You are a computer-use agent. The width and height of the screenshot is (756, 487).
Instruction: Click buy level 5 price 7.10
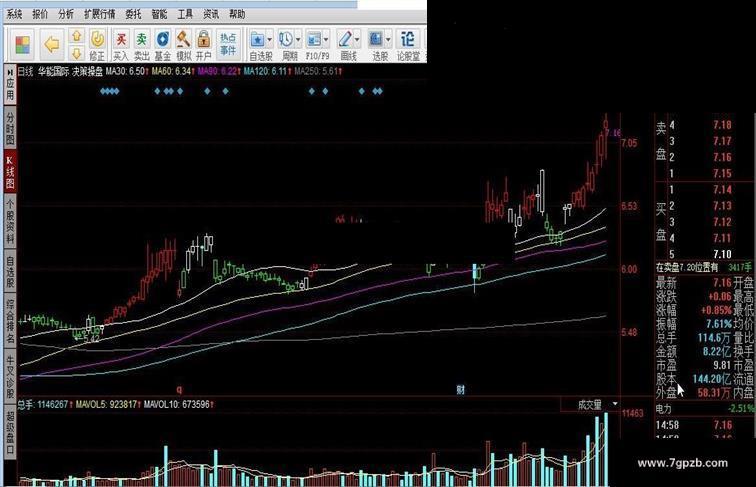click(x=722, y=254)
